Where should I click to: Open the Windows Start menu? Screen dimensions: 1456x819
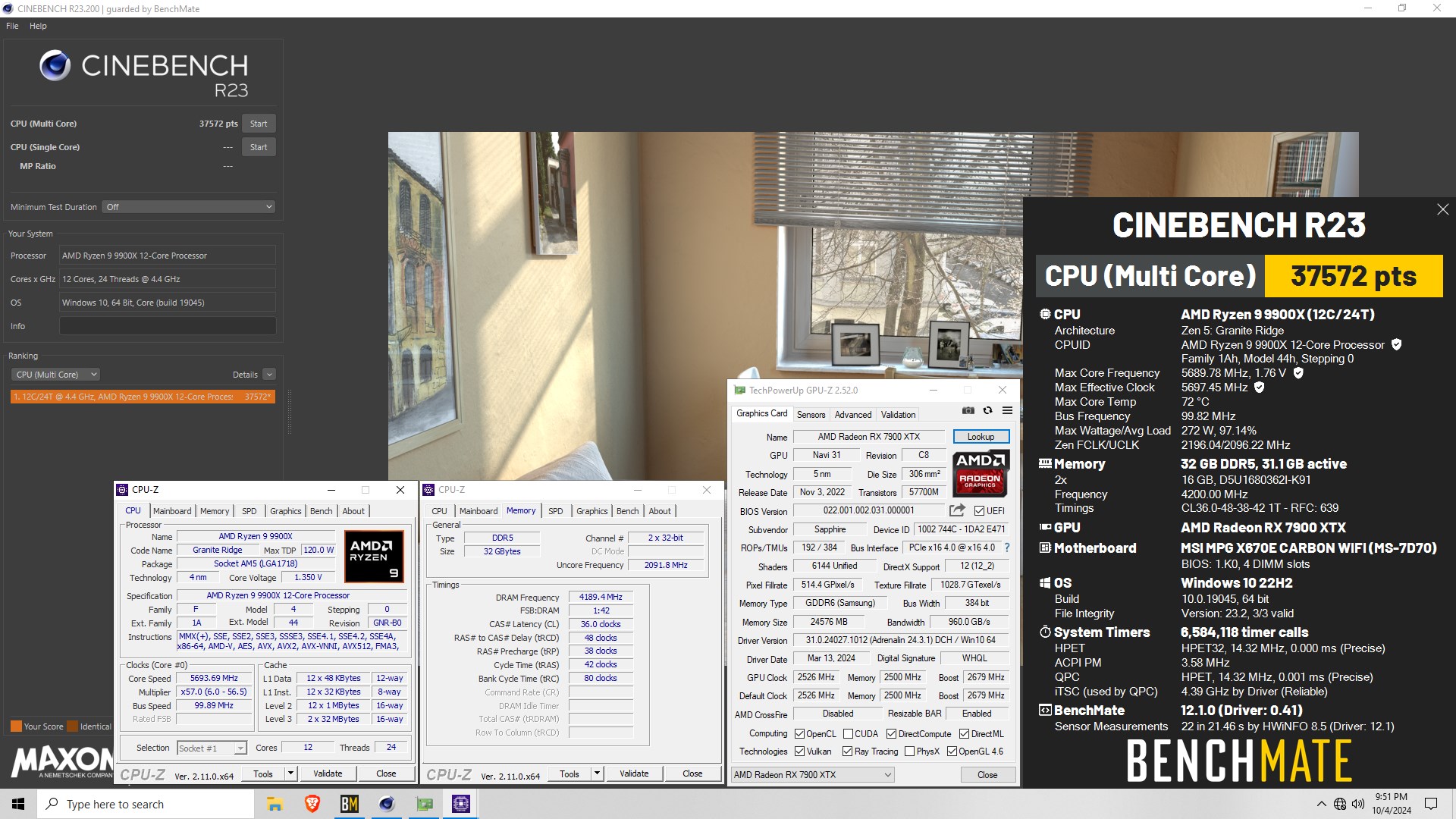click(x=18, y=804)
